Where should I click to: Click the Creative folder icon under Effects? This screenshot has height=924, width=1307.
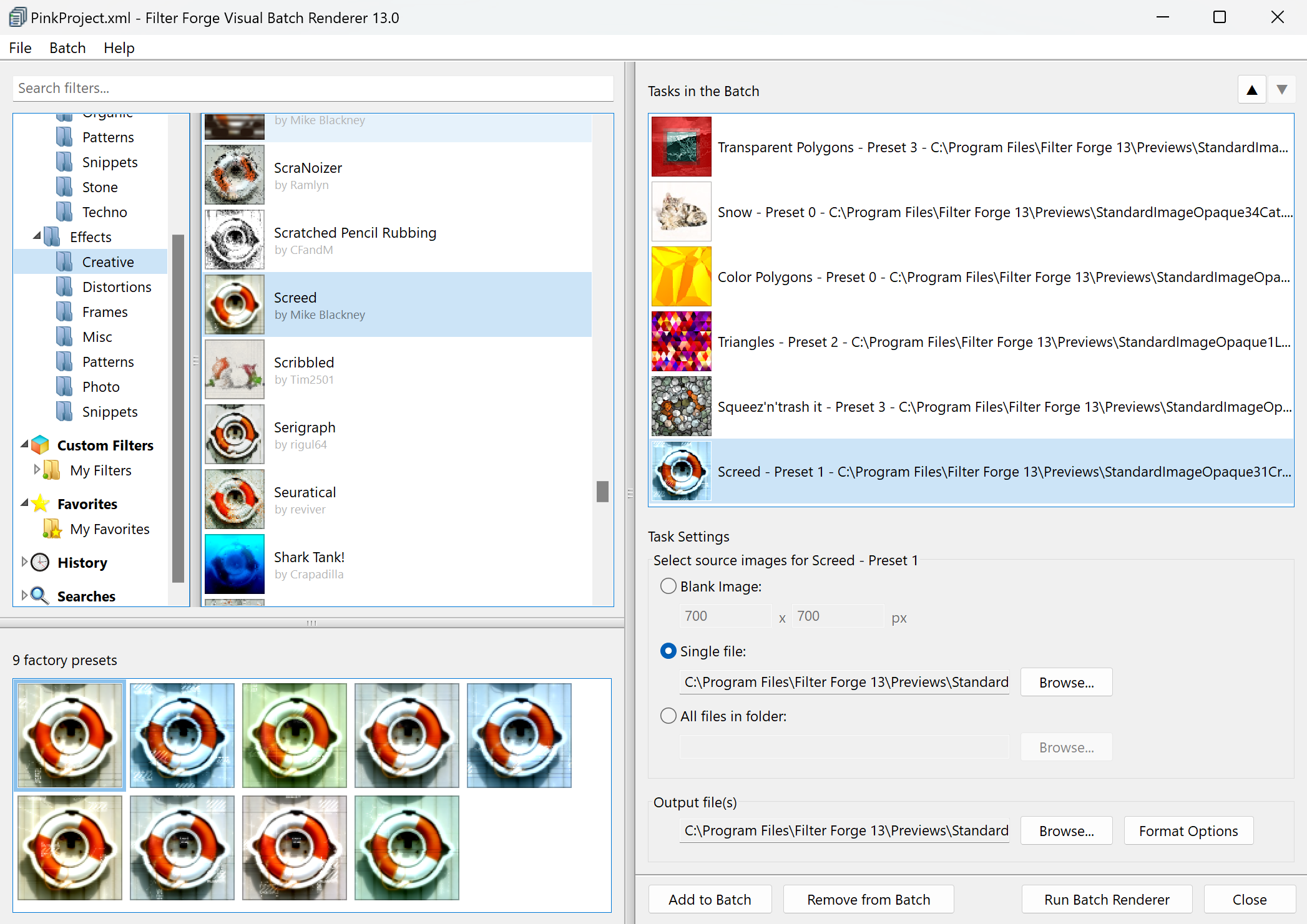(x=64, y=262)
